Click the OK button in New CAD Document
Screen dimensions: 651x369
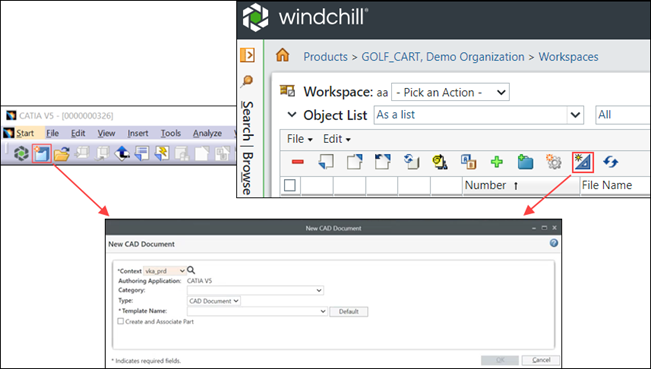tap(500, 360)
